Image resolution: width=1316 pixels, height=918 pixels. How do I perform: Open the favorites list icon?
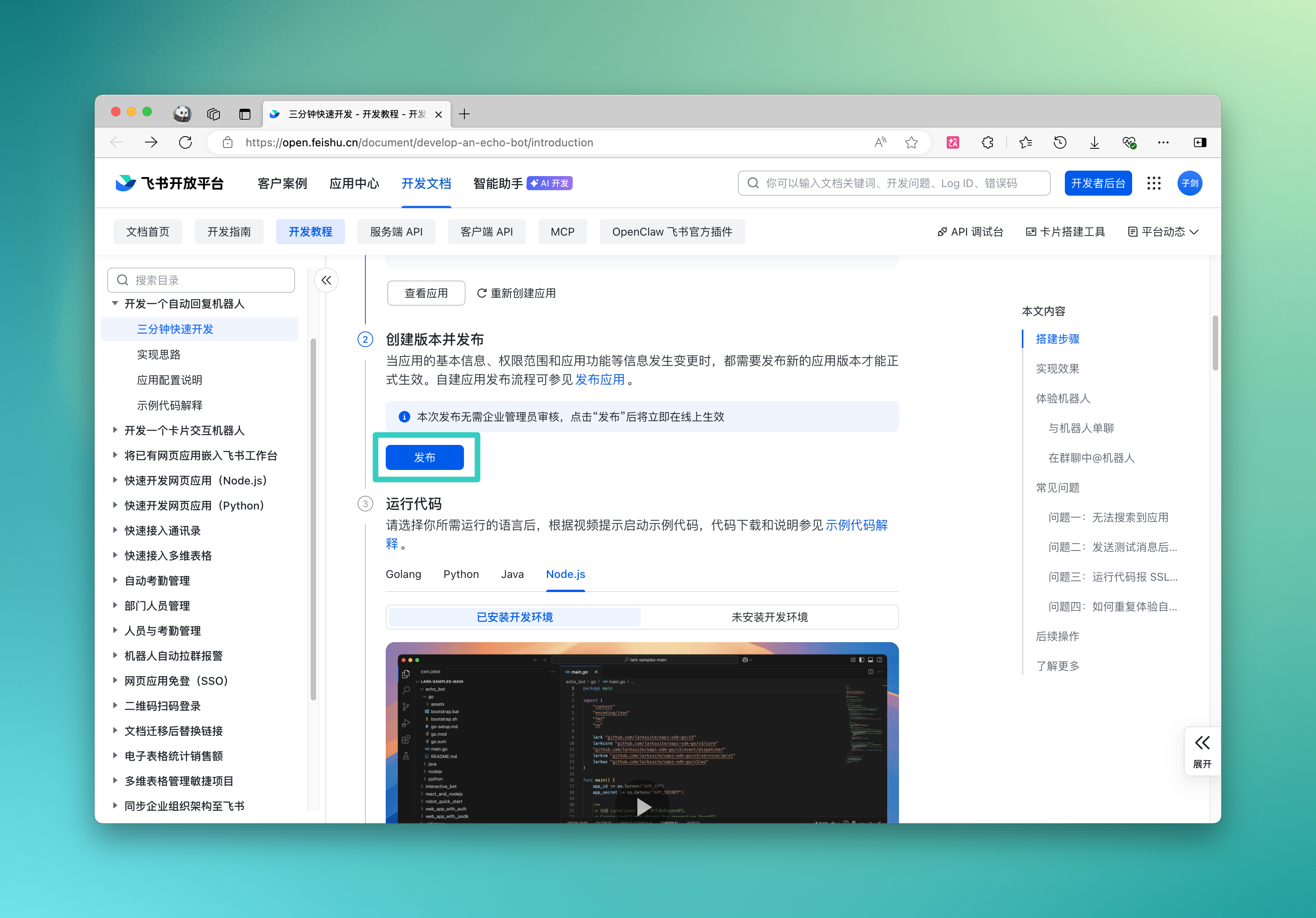click(1026, 142)
